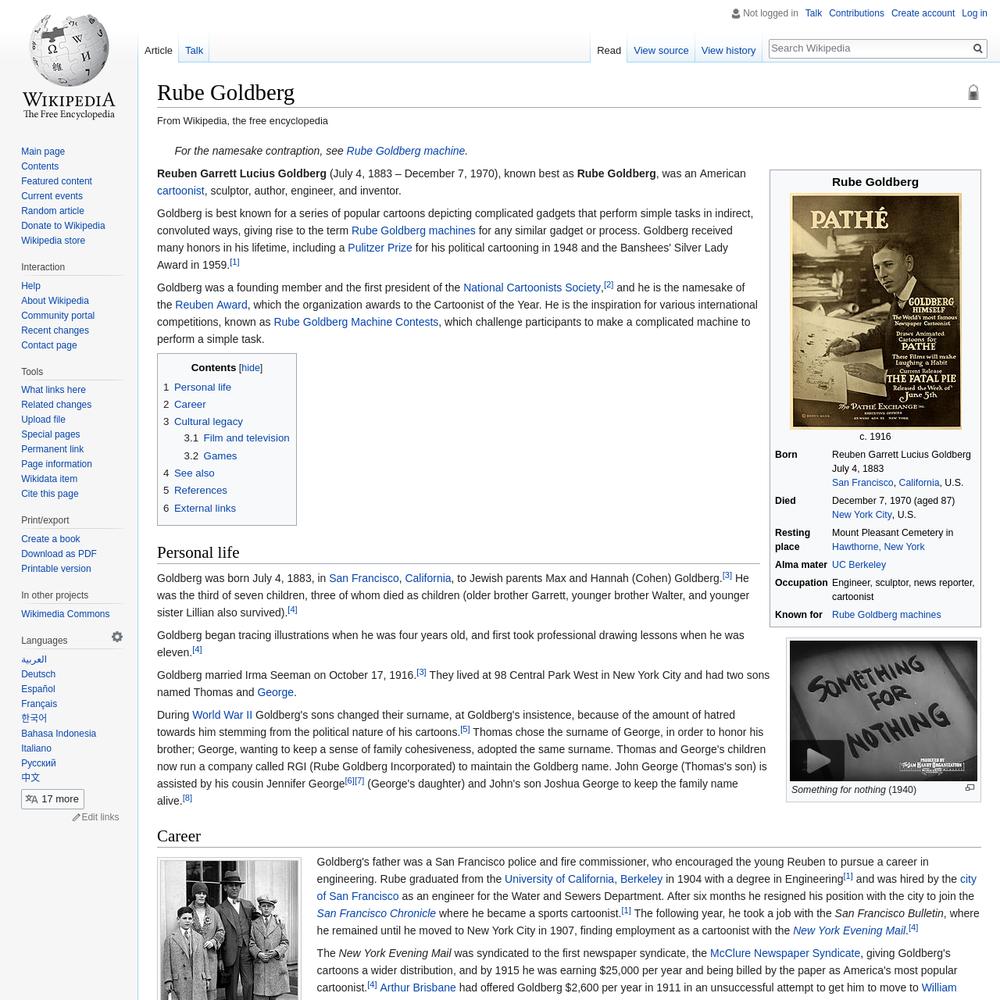Open Arthur Brisbane link

coord(418,988)
